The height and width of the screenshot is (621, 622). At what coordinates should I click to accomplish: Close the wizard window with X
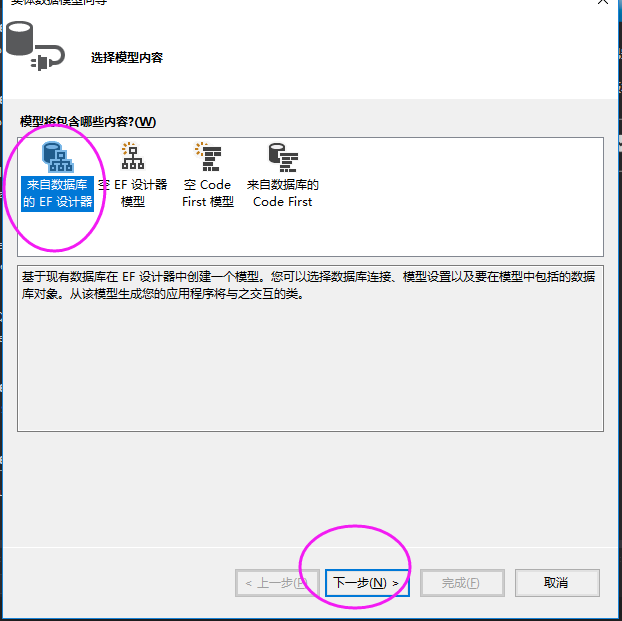pos(603,1)
